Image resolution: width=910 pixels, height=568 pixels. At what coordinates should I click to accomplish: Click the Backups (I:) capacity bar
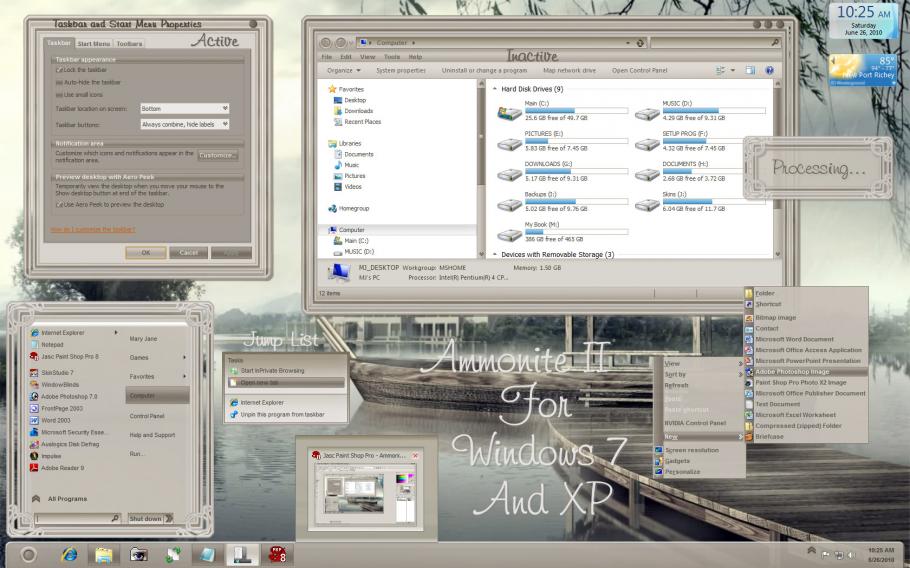tap(576, 201)
